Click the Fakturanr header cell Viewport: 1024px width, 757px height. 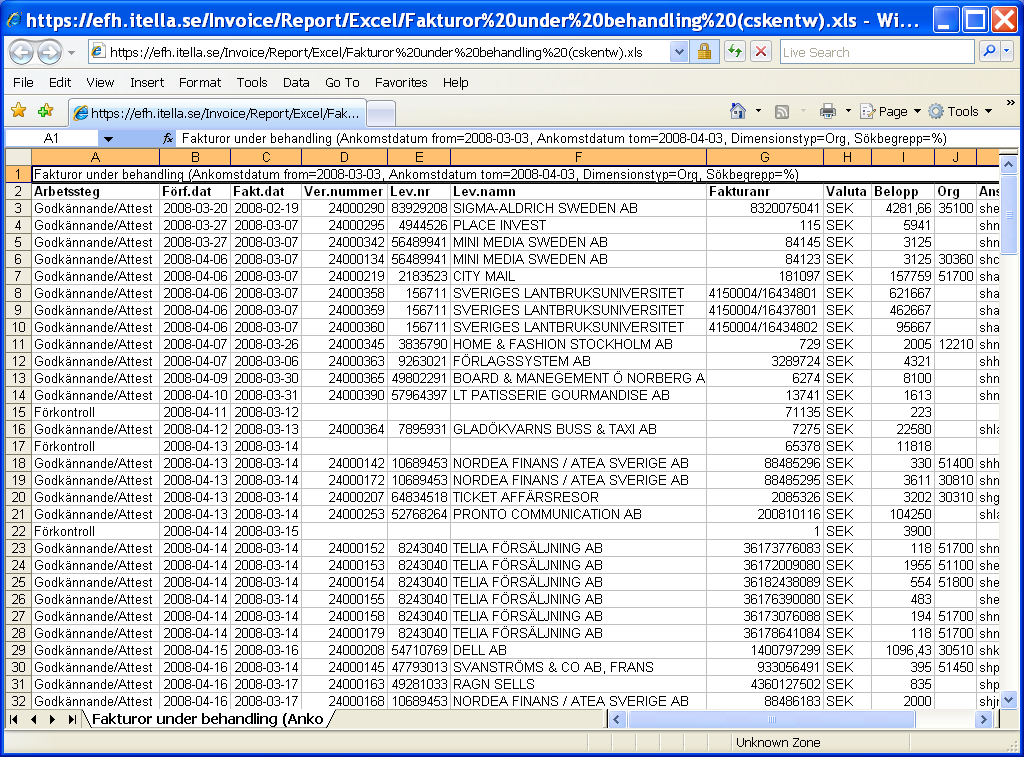click(765, 191)
